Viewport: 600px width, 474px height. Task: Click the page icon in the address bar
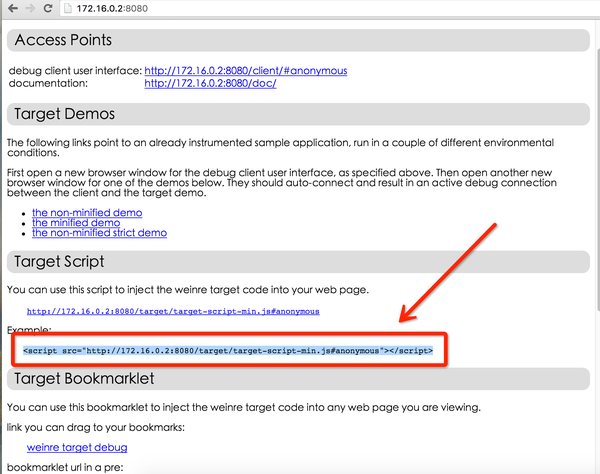pos(68,8)
